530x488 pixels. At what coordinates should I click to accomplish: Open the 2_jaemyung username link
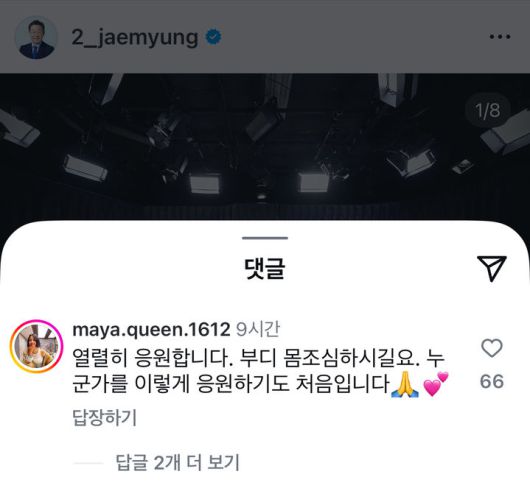point(135,38)
